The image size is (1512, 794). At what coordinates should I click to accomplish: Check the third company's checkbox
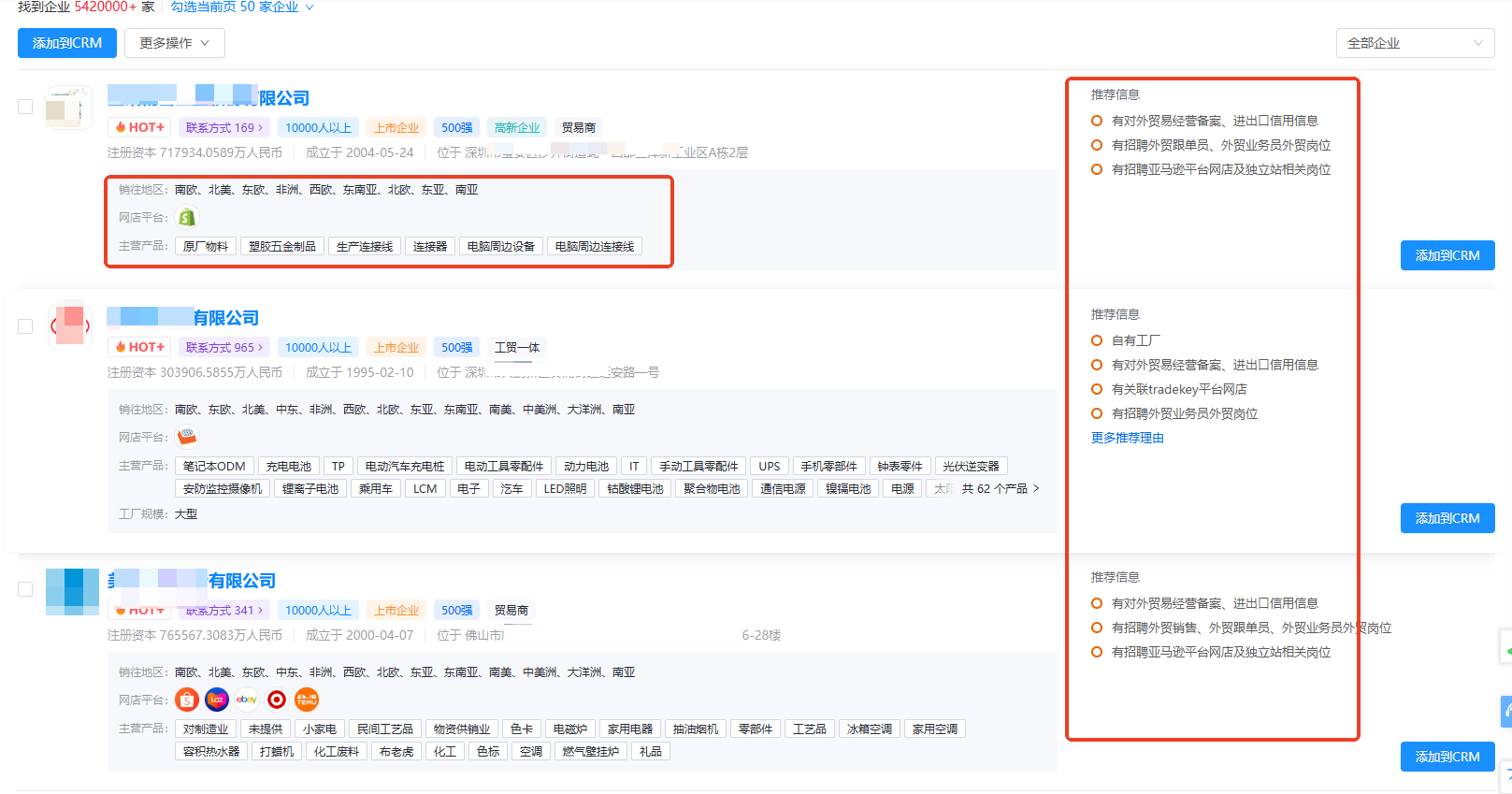[x=25, y=589]
